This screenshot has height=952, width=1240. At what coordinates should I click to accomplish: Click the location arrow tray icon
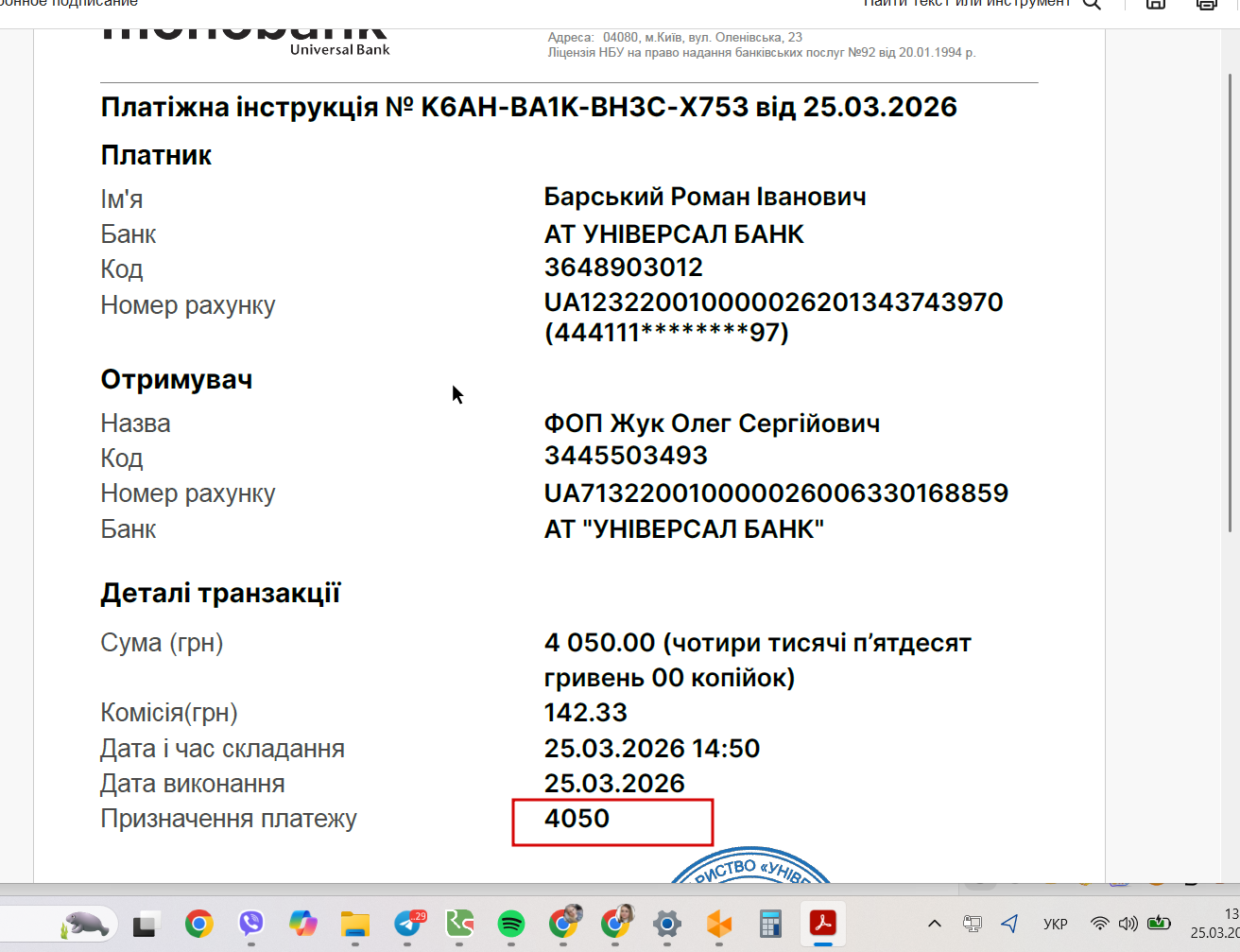pos(1009,924)
